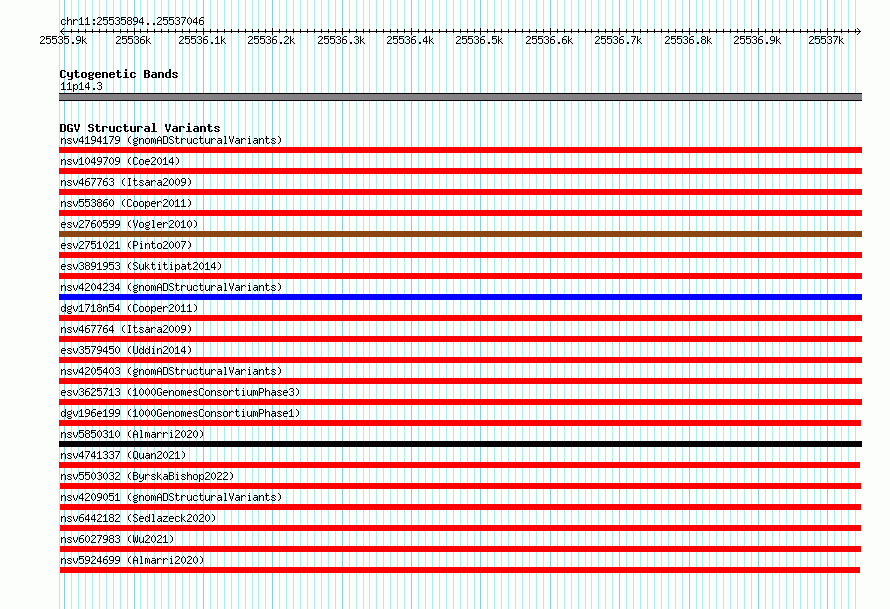The height and width of the screenshot is (609, 890).
Task: Click the 25536.5k ruler tick label
Action: click(x=480, y=40)
